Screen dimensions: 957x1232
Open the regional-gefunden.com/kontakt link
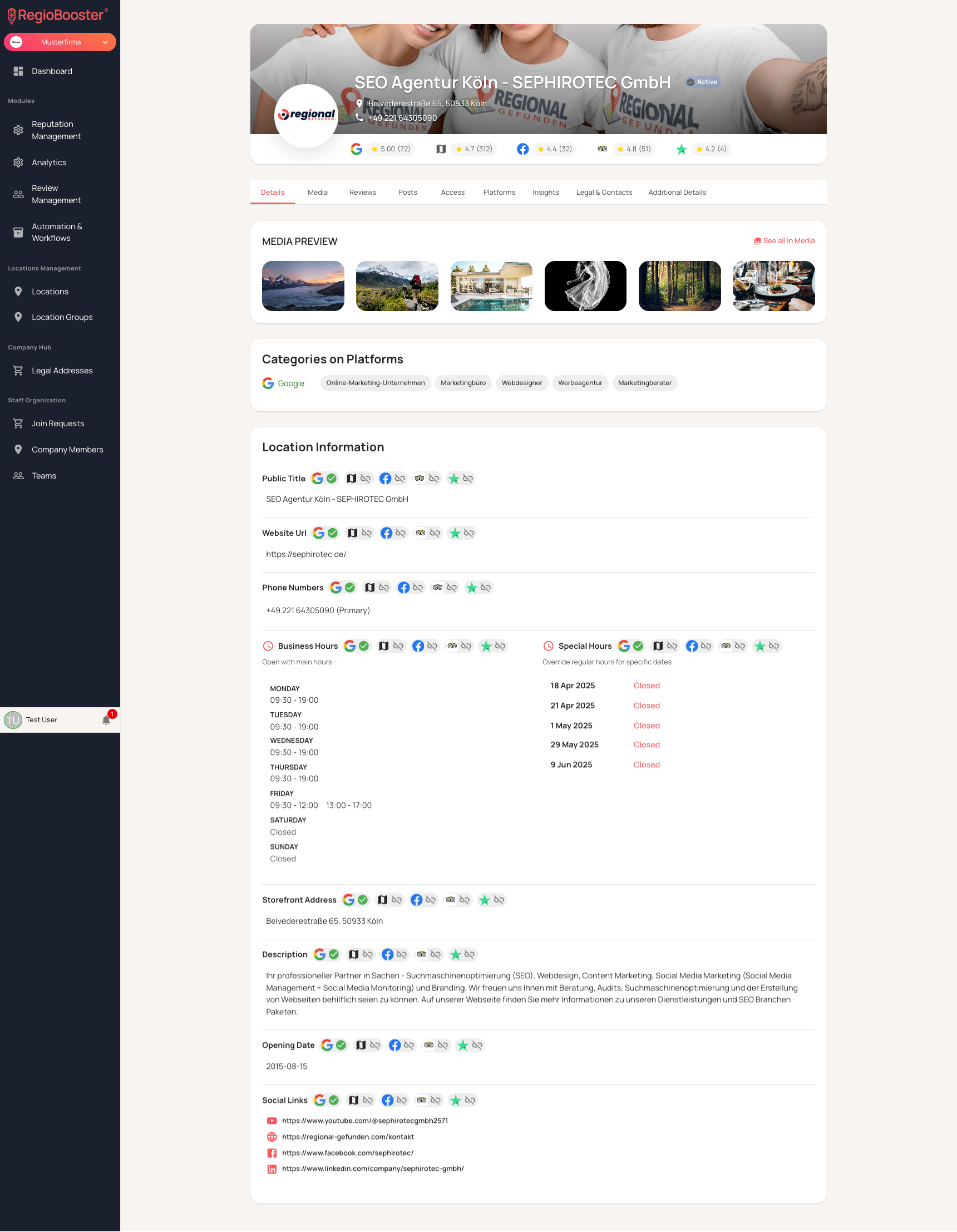pyautogui.click(x=347, y=1137)
